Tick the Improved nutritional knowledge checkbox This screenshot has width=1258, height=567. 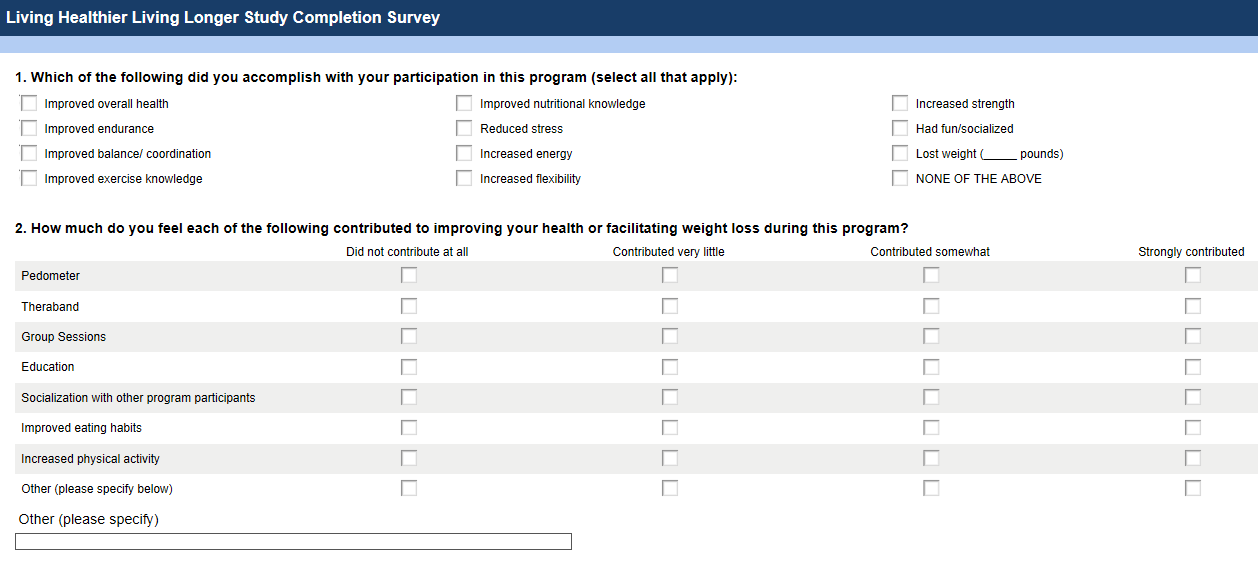464,104
